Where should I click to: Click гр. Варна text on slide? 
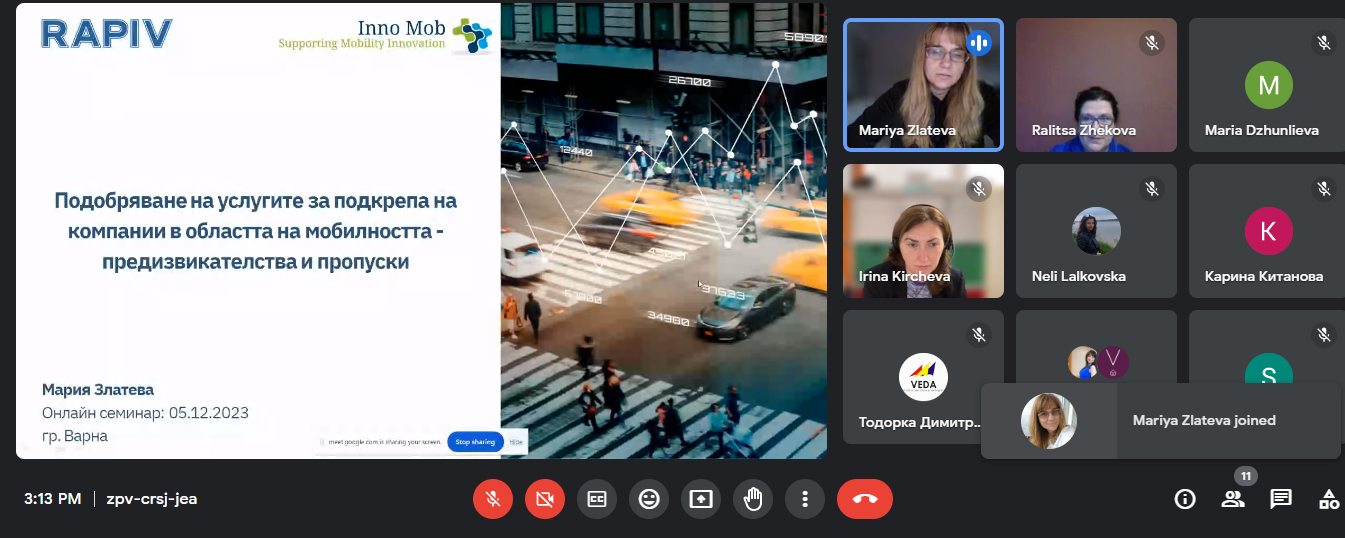[75, 436]
